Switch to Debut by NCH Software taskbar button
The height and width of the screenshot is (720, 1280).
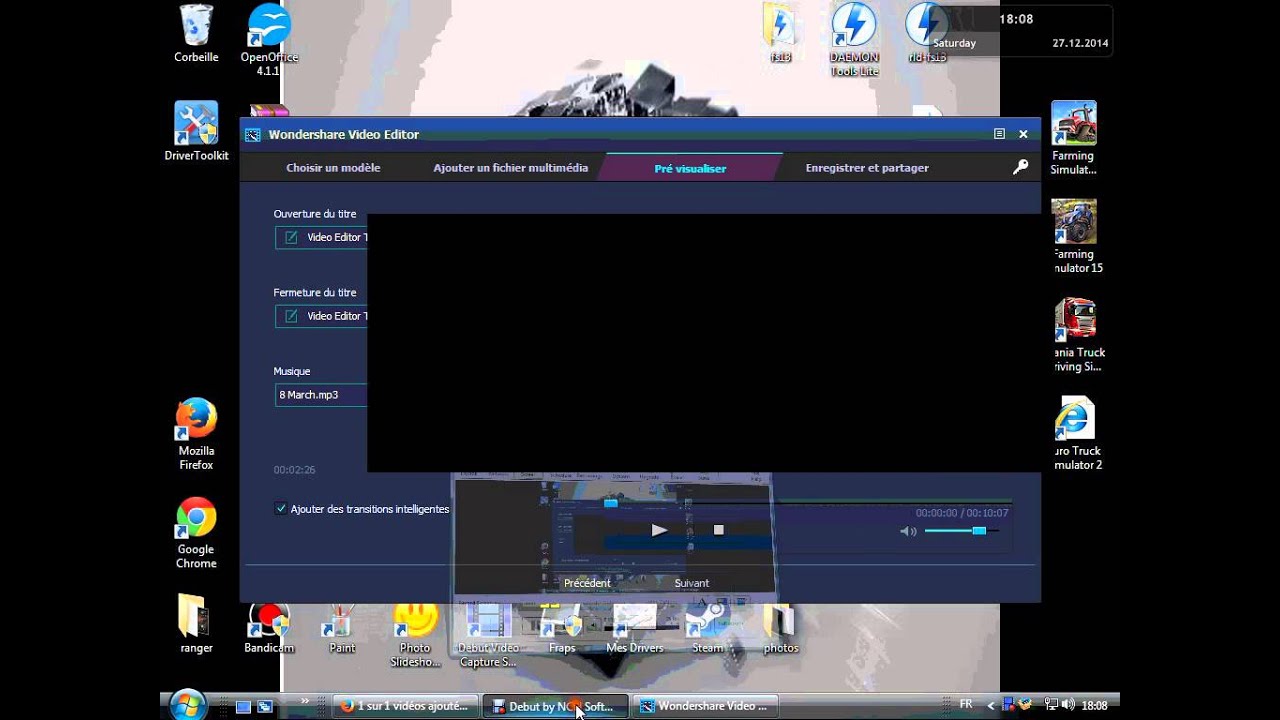tap(555, 706)
